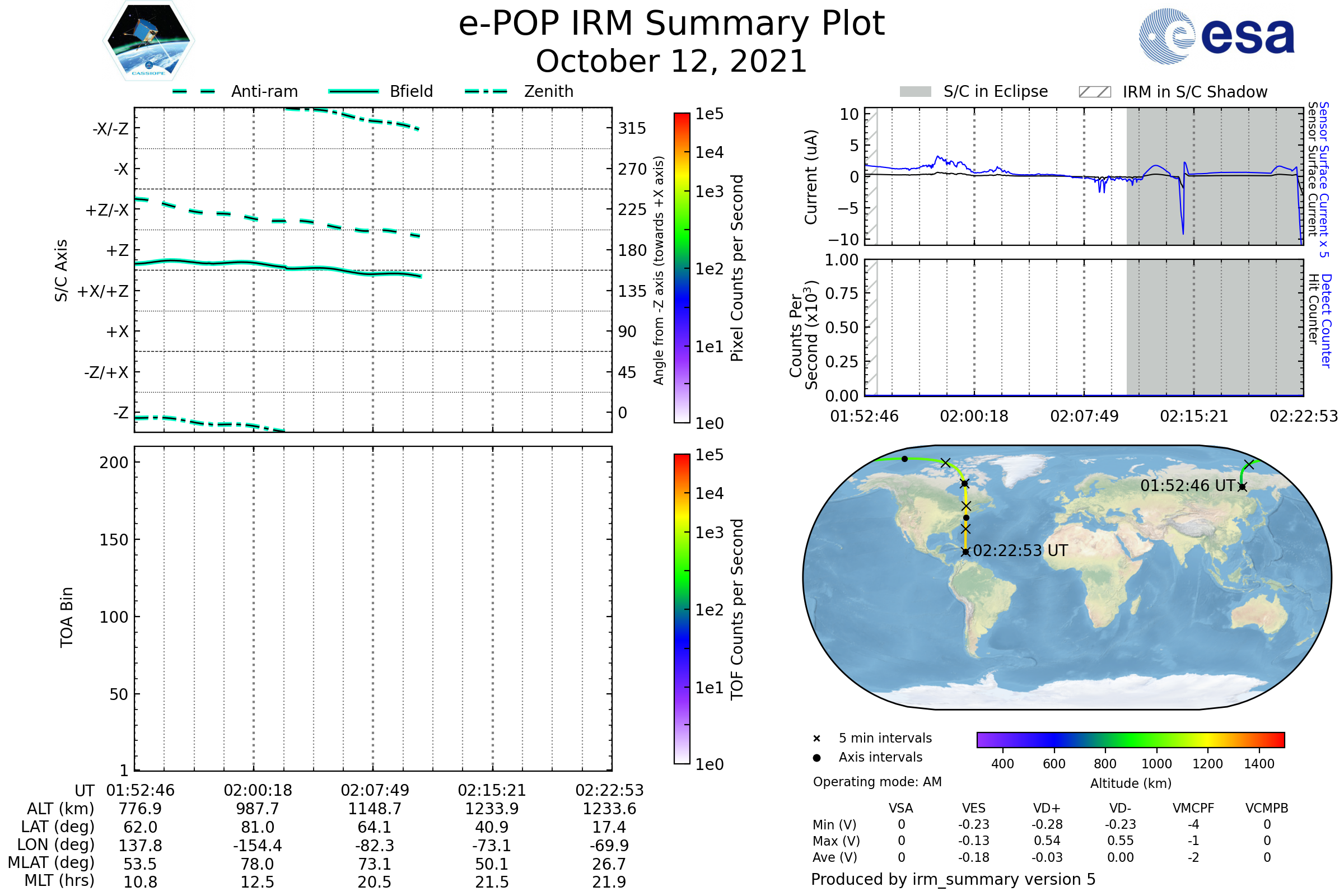The width and height of the screenshot is (1344, 896).
Task: Click the Pixel Counts per Second colorbar
Action: pyautogui.click(x=682, y=268)
